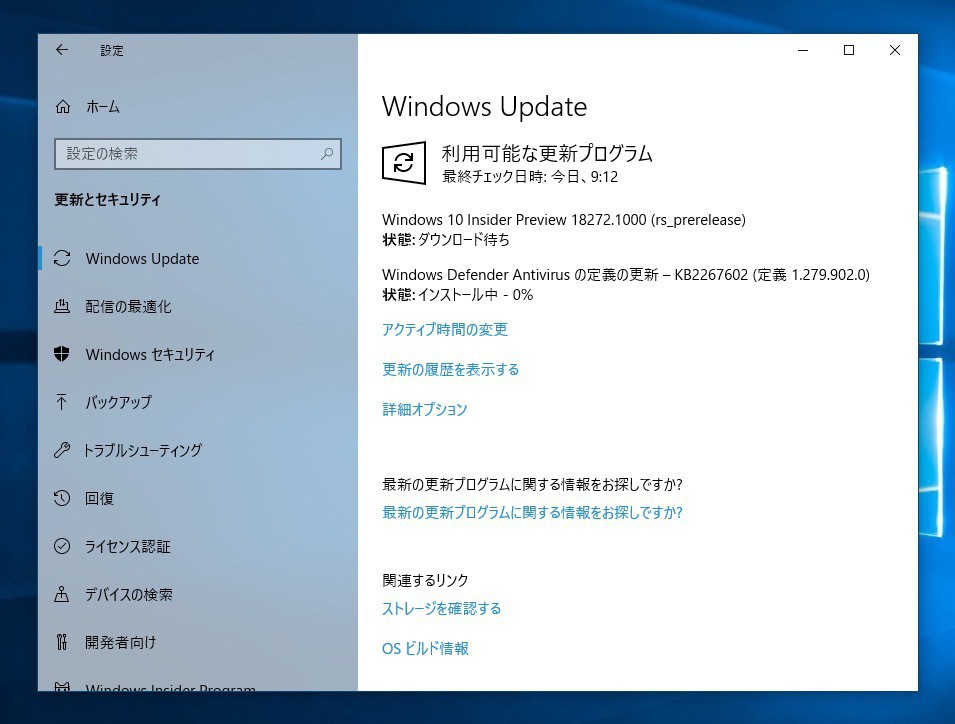Click Windows 10 Insider Preview 18272.1000 text
Image resolution: width=955 pixels, height=724 pixels.
[563, 220]
